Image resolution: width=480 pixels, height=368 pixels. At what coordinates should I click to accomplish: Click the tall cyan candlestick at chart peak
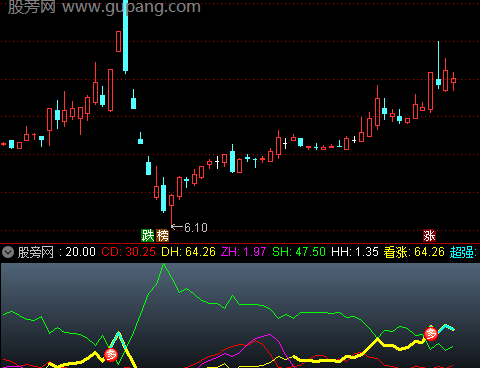(x=125, y=37)
